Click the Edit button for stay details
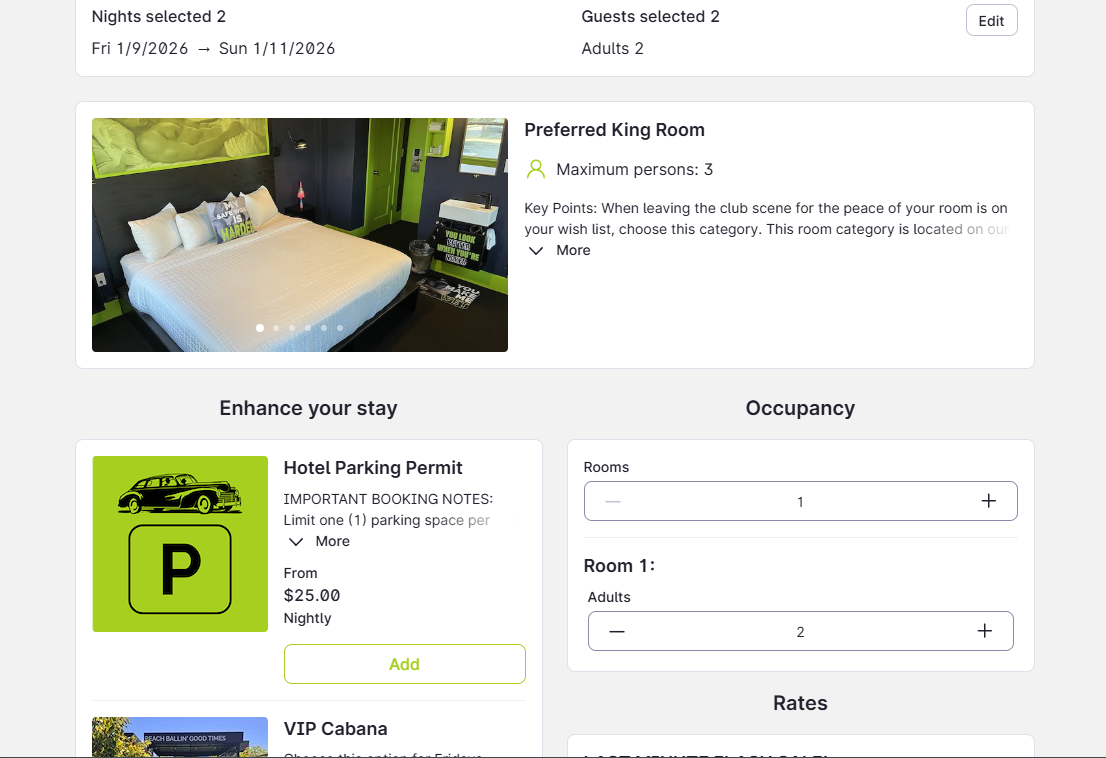Viewport: 1106px width, 758px height. (x=991, y=20)
